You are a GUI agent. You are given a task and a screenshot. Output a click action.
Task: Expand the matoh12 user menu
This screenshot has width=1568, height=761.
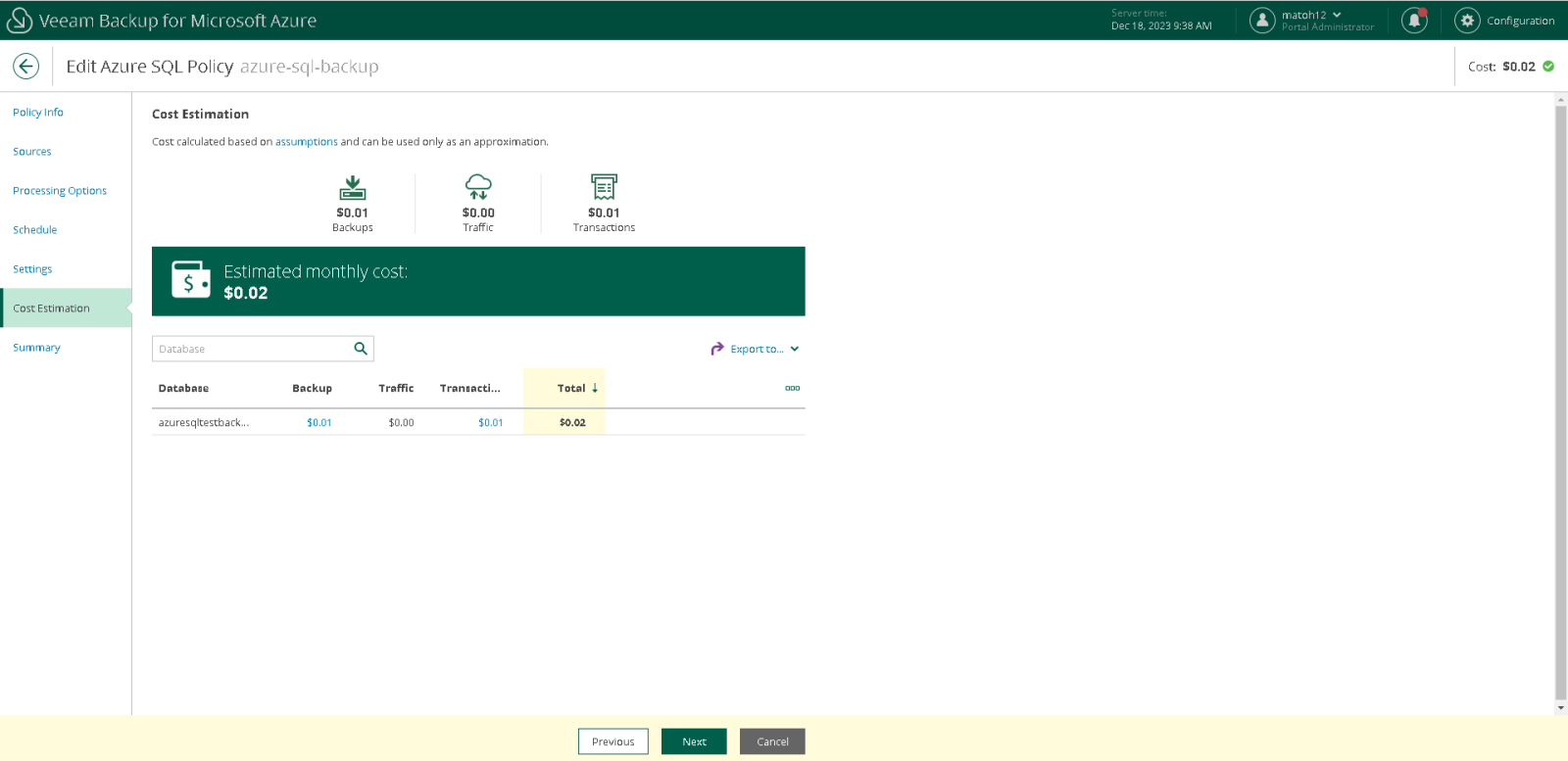(x=1337, y=15)
